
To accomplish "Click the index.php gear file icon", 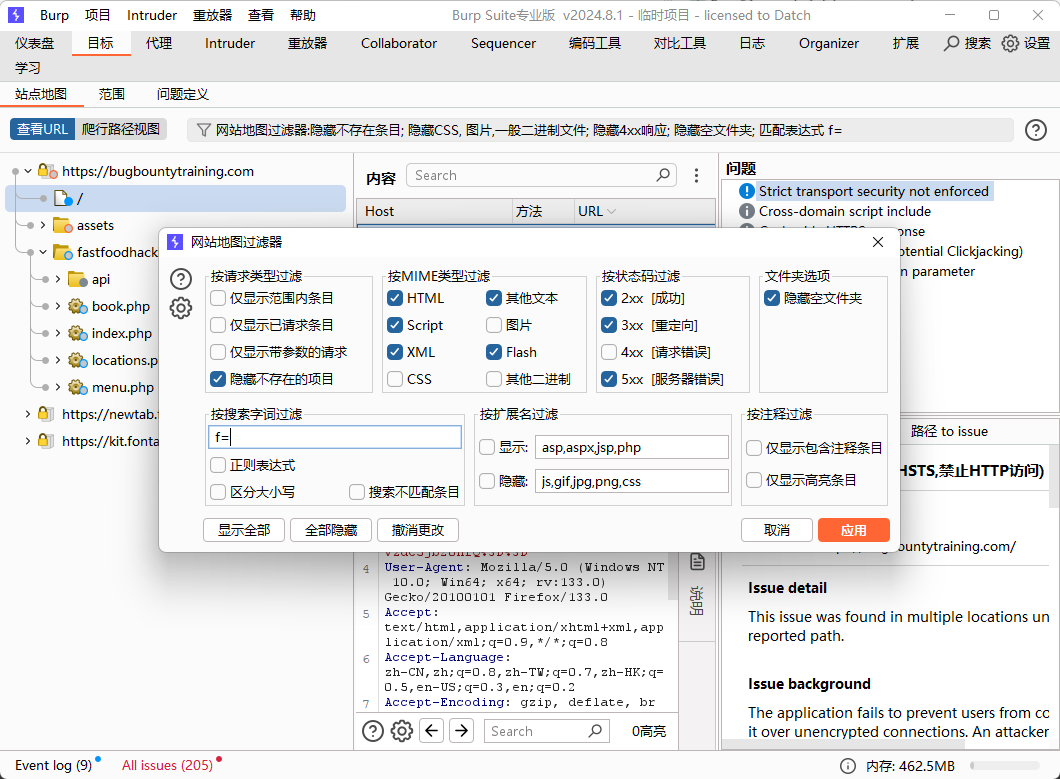I will [x=78, y=333].
